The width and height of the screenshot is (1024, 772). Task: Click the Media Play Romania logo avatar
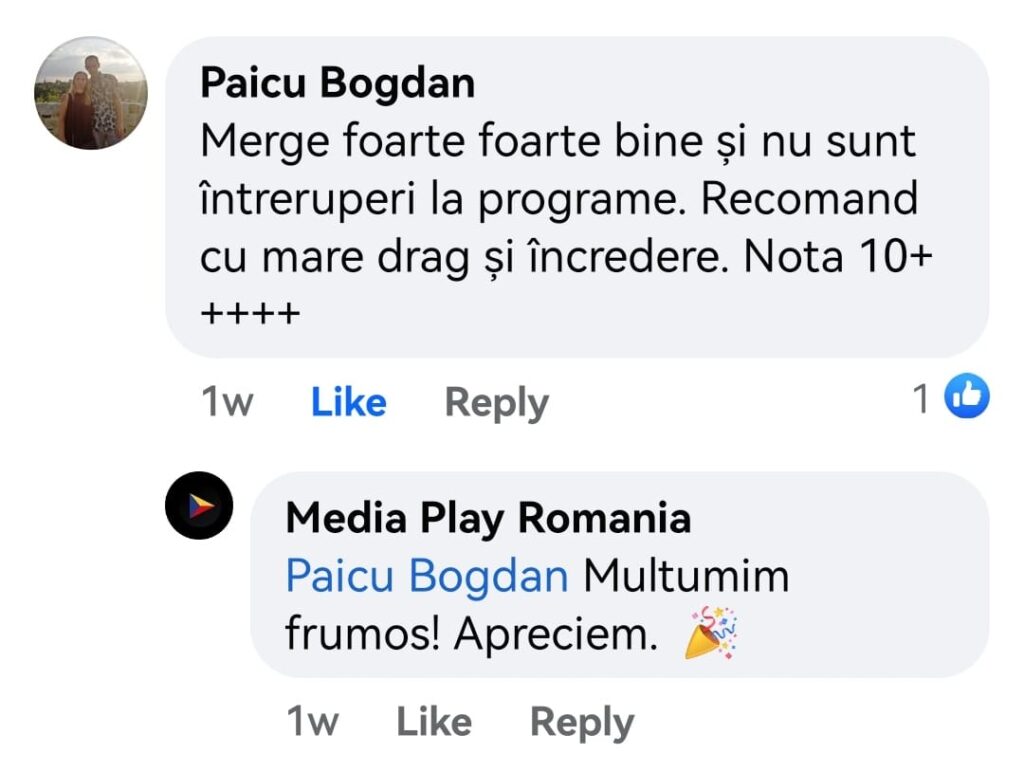click(199, 506)
